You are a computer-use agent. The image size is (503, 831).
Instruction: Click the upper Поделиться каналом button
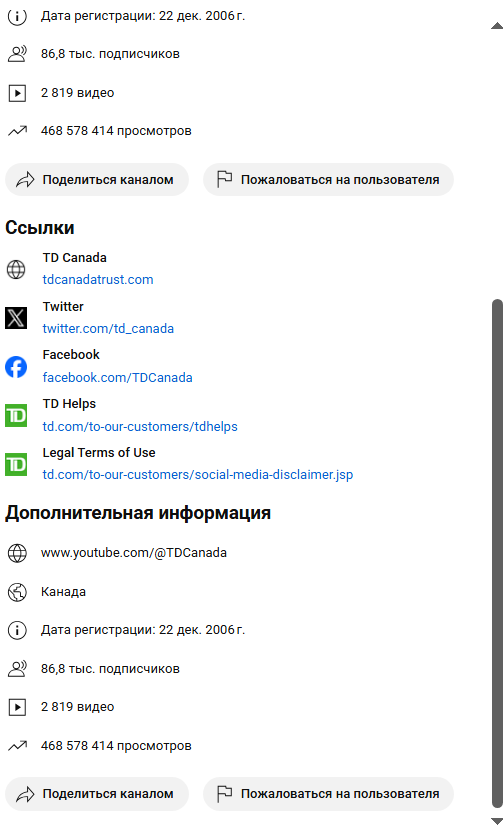(x=97, y=180)
